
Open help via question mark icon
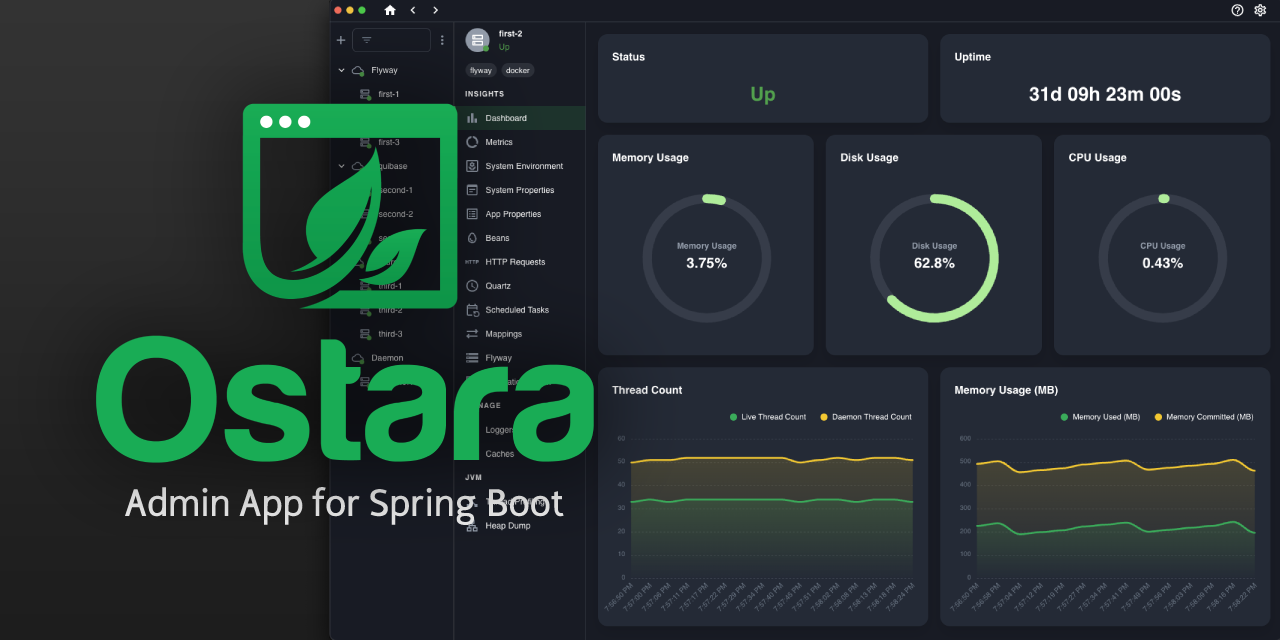point(1237,10)
